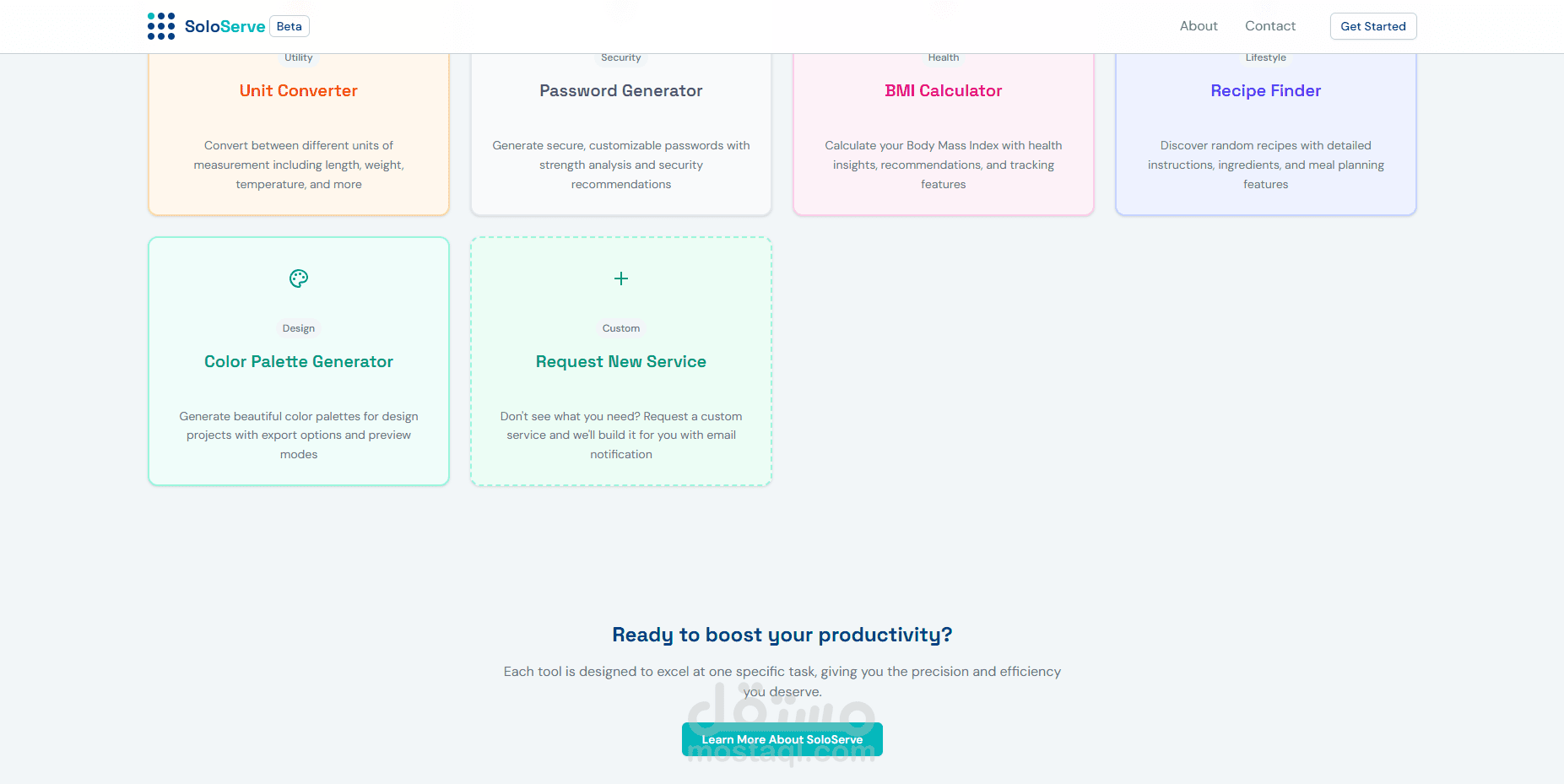
Task: Open Color Palette Generator title link
Action: [299, 362]
